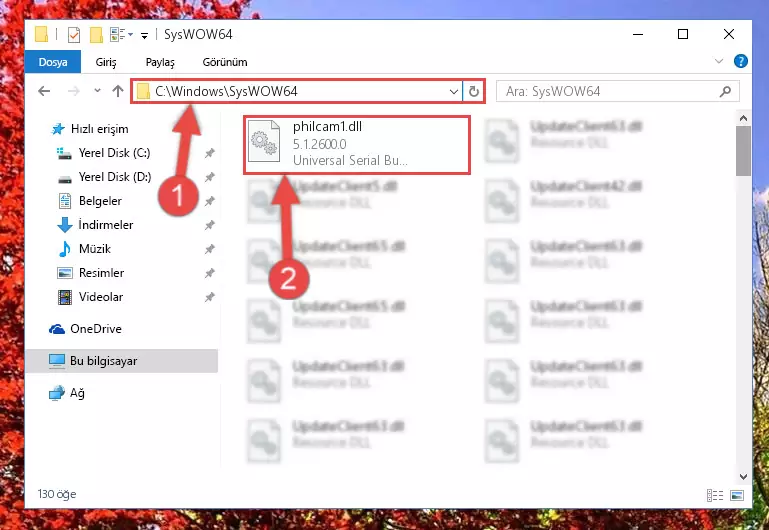Close the SysWOW64 window
The height and width of the screenshot is (530, 769).
click(729, 34)
